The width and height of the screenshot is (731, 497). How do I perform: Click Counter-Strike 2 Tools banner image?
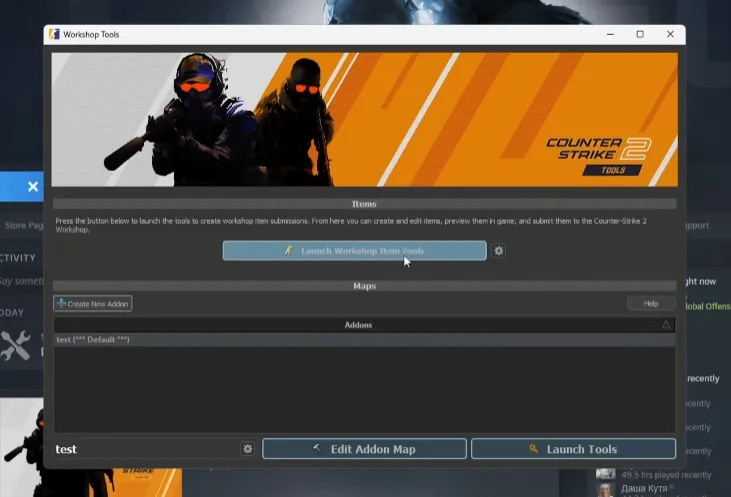click(364, 120)
